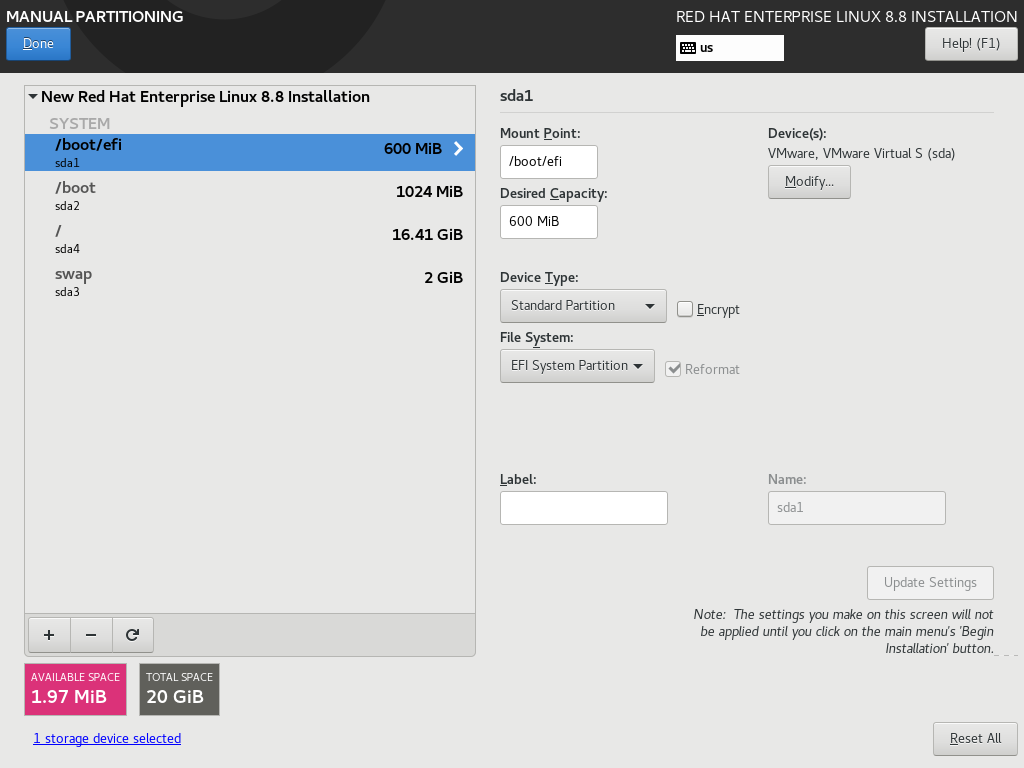
Task: Collapse New Red Hat Enterprise Linux 8.8 Installation
Action: pos(33,97)
